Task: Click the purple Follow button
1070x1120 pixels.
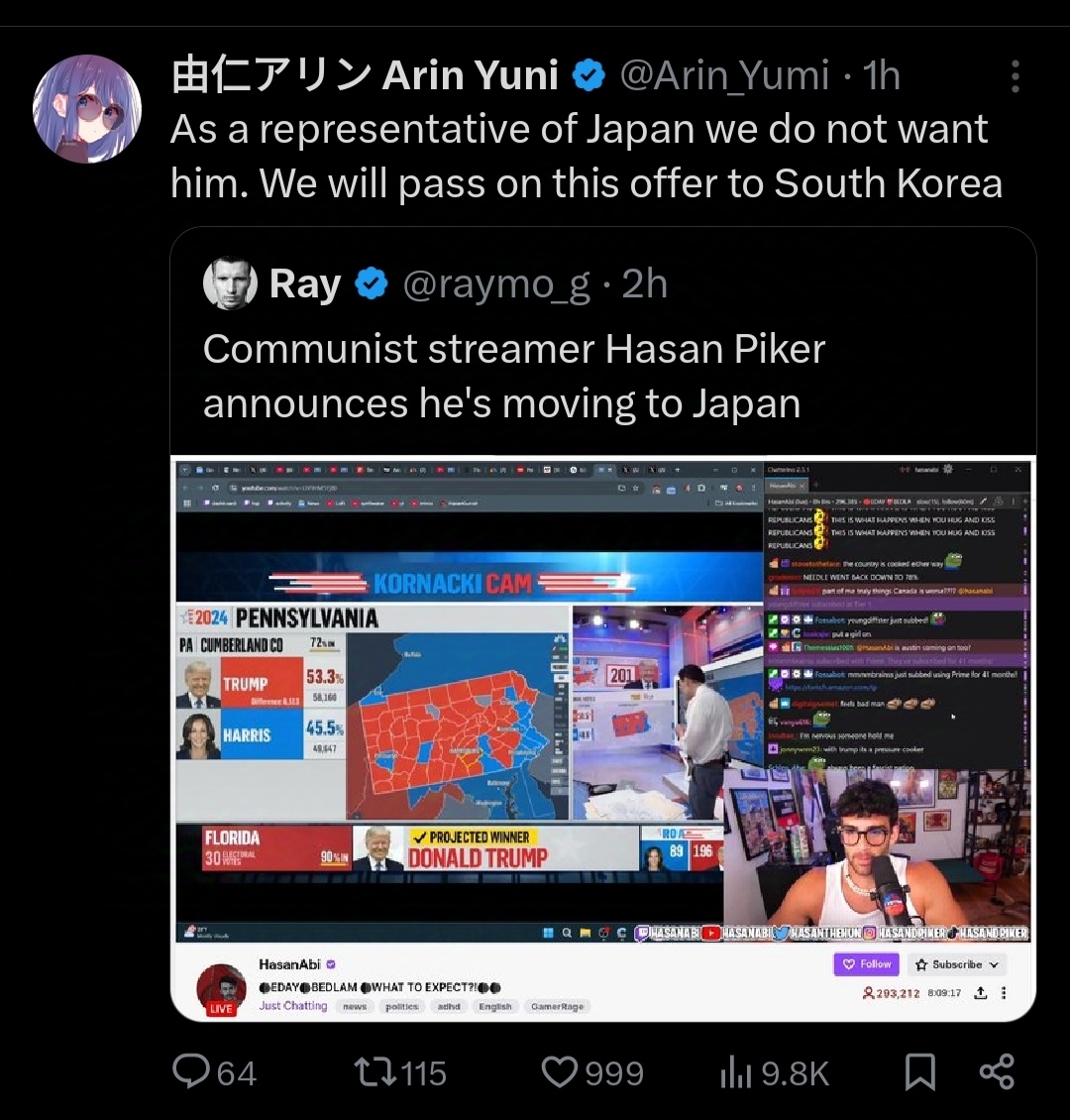Action: (867, 964)
